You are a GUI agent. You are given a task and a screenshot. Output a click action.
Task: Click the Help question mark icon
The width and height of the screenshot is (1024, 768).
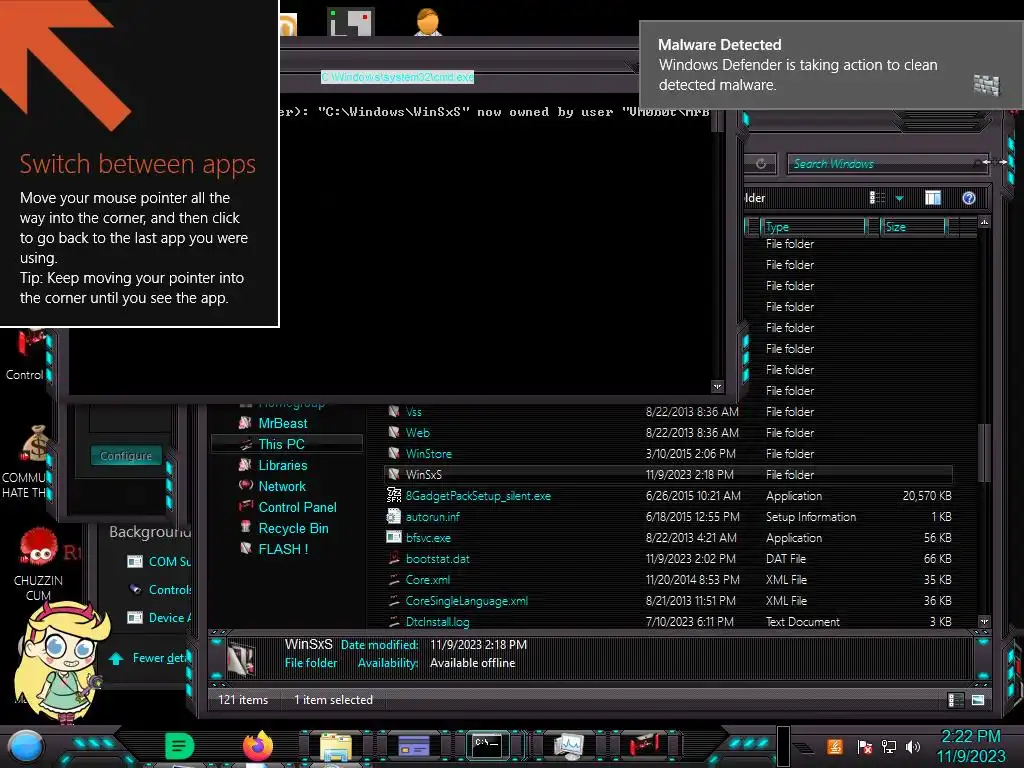pos(968,198)
